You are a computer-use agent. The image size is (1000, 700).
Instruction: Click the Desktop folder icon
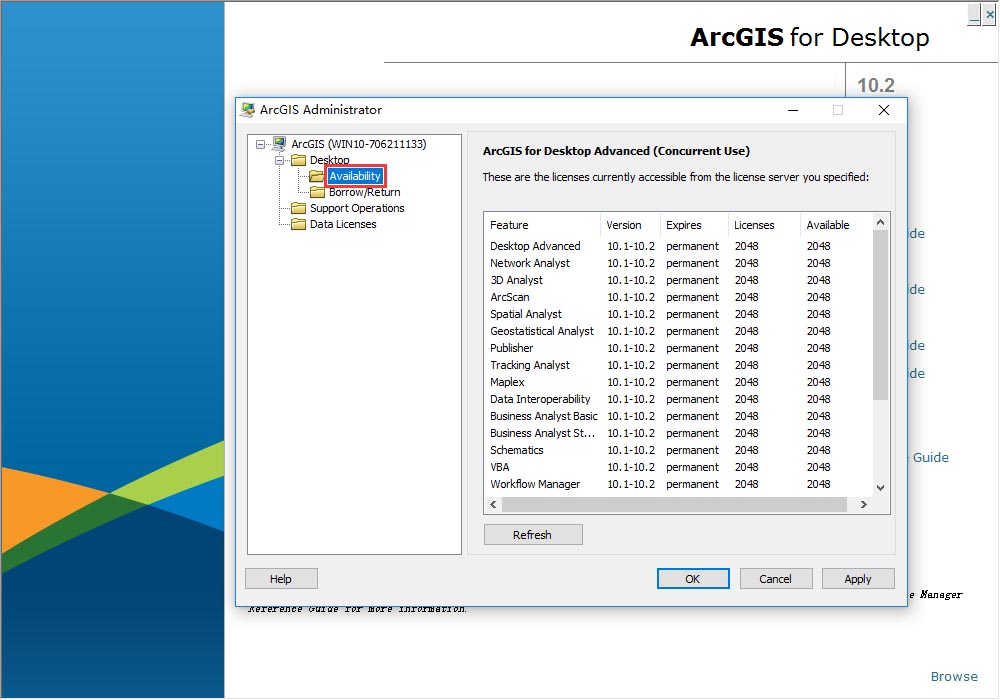coord(298,160)
